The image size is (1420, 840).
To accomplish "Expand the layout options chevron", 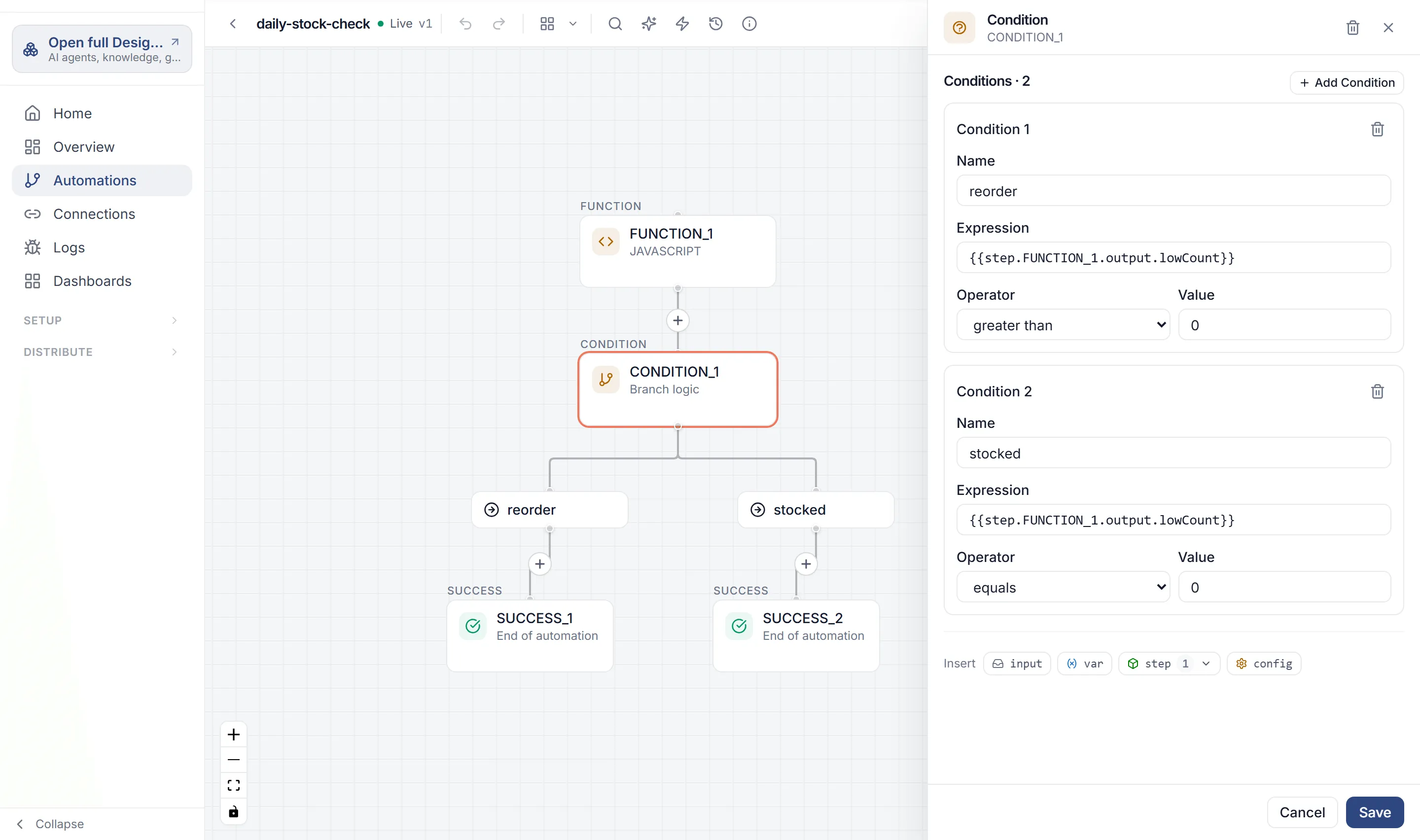I will pos(573,24).
